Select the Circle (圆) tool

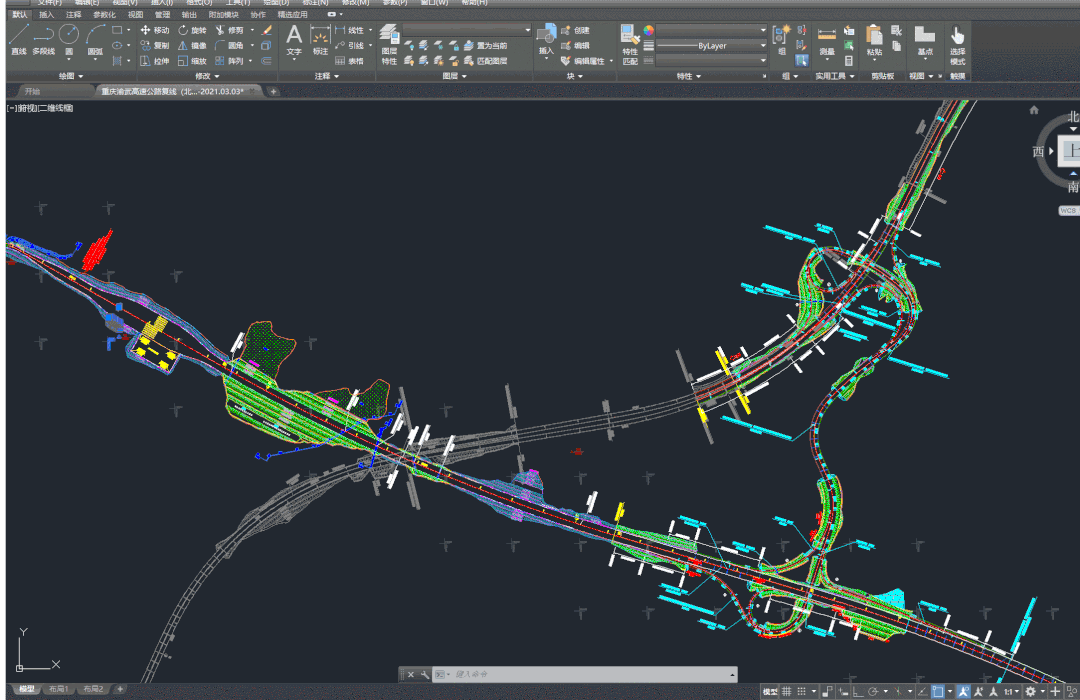click(x=69, y=39)
